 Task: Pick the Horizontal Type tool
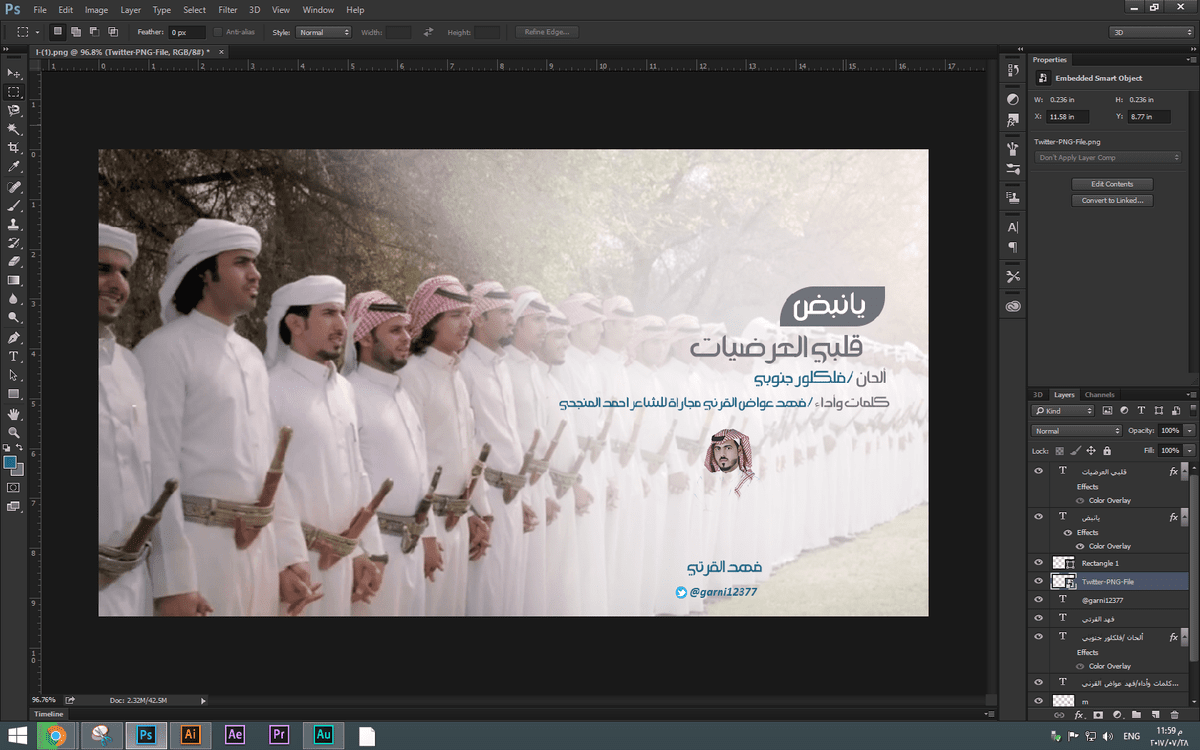(14, 356)
